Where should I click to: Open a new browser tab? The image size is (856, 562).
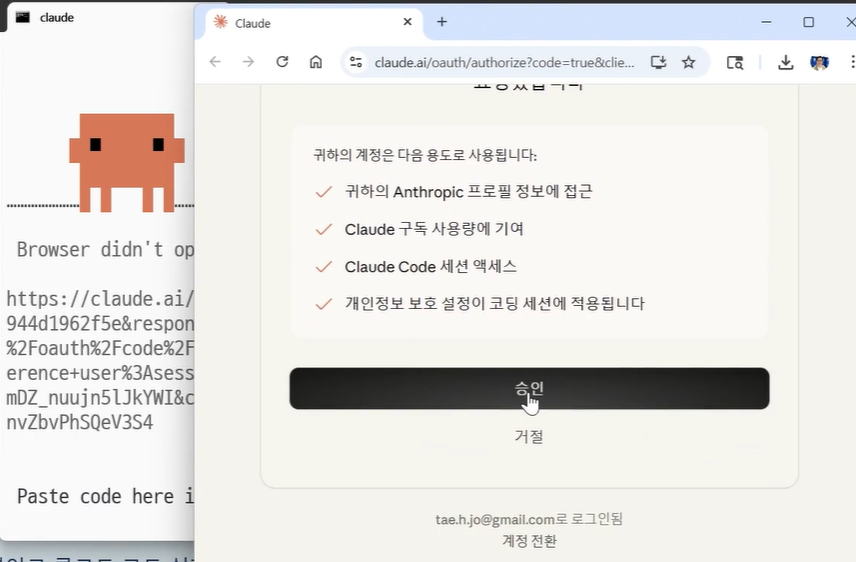pos(442,22)
